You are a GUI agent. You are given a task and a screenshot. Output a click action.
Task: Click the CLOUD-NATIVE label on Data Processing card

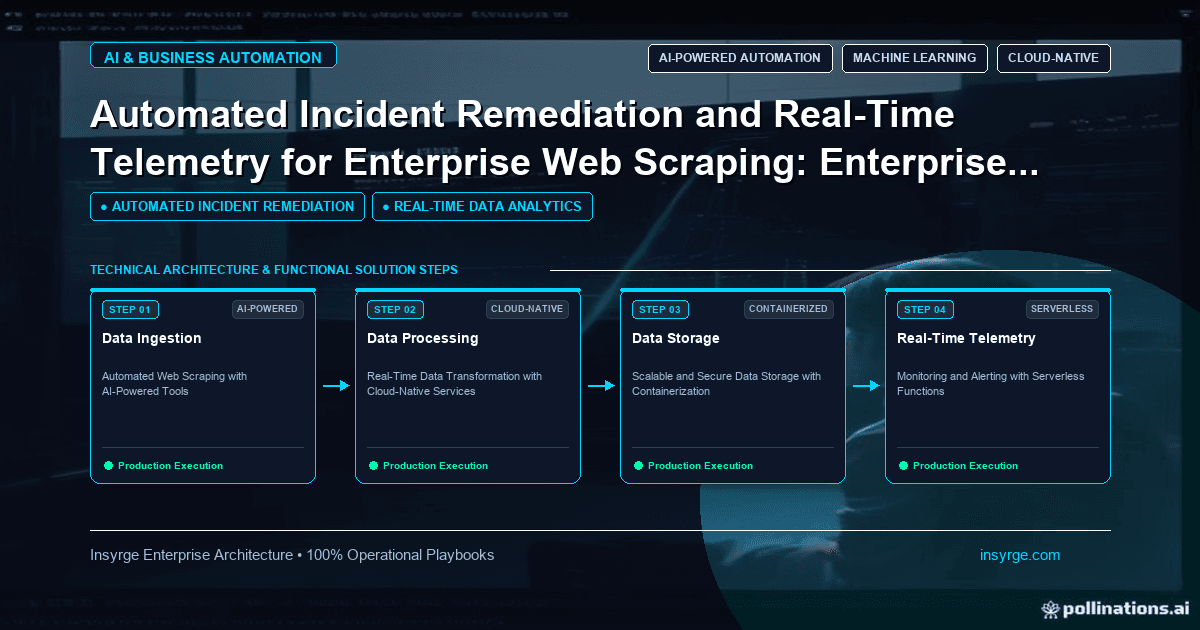tap(527, 309)
